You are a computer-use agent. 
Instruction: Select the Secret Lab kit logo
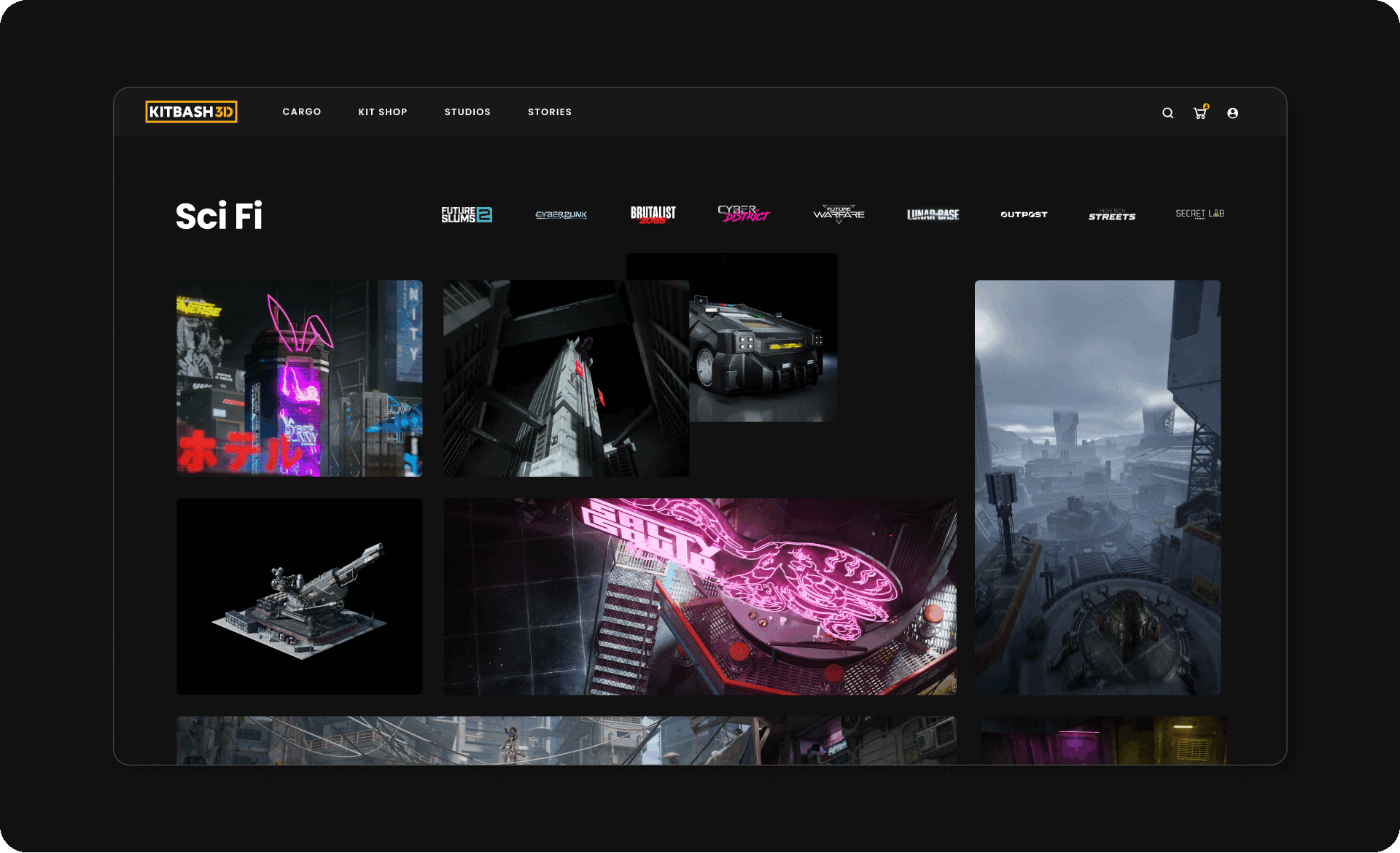click(x=1199, y=214)
